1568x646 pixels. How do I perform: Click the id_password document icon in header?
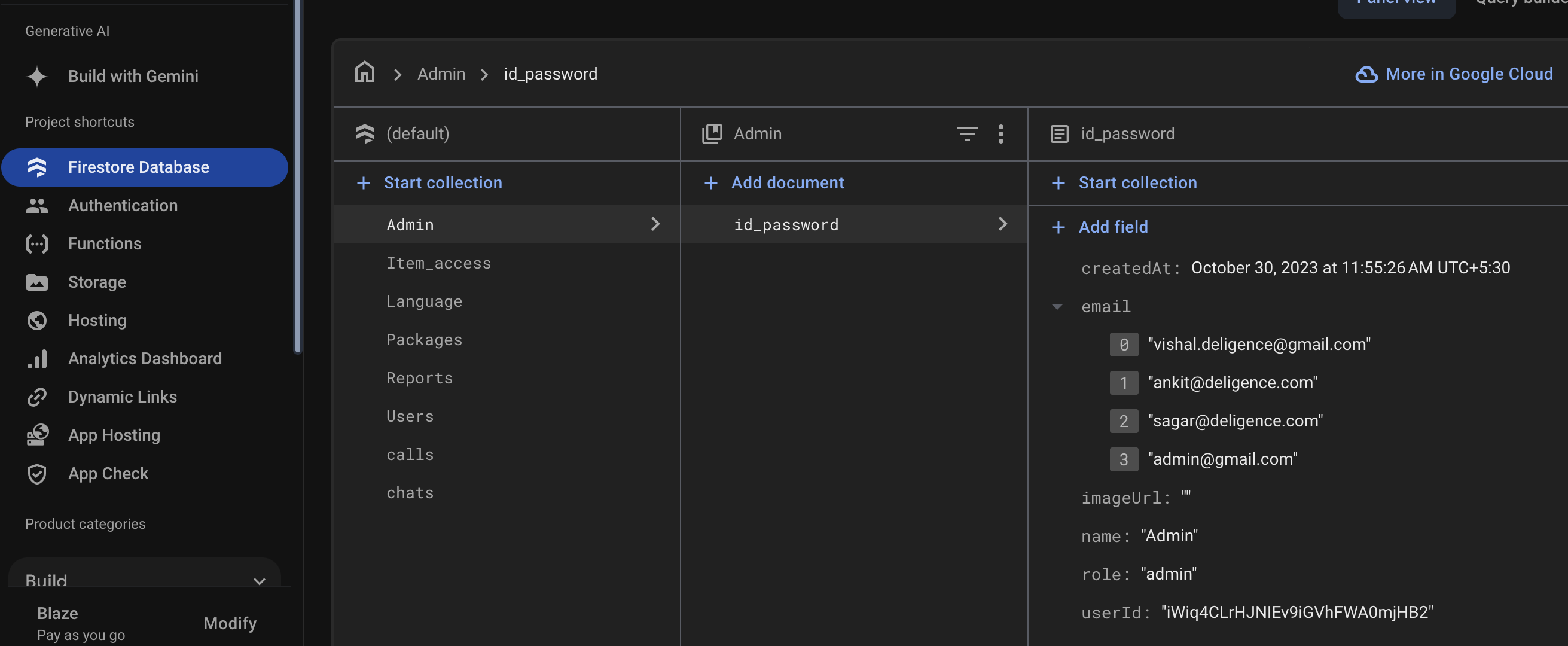click(1059, 133)
